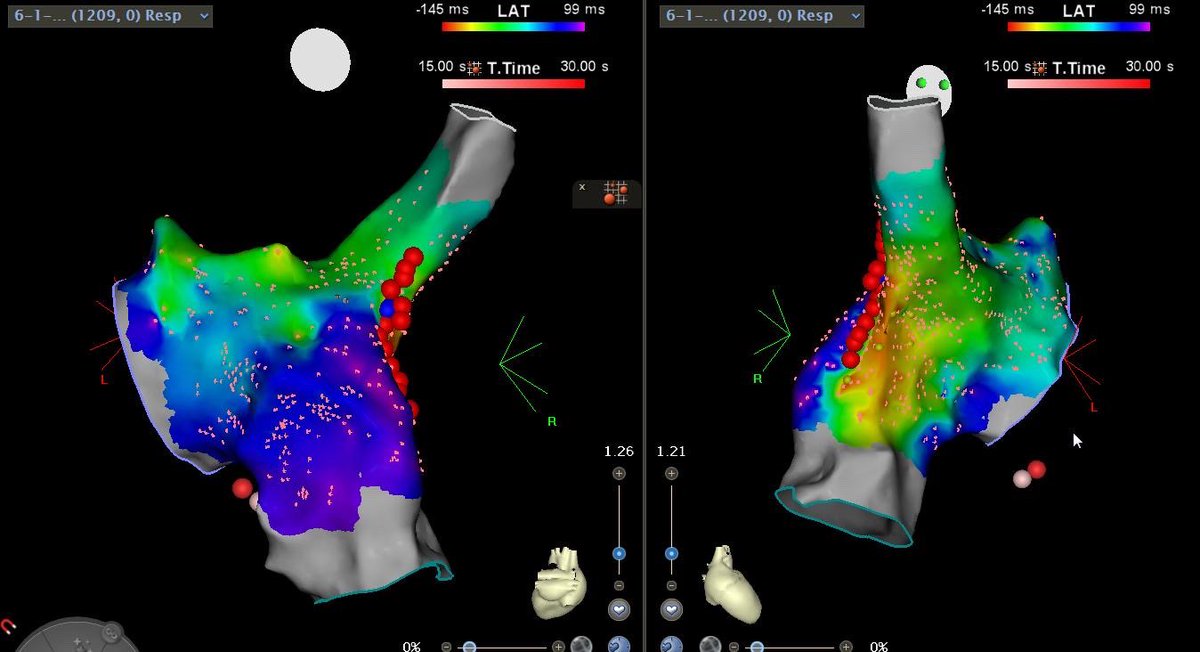Image resolution: width=1200 pixels, height=652 pixels.
Task: Click the right view zoom value 1.21
Action: coord(671,451)
